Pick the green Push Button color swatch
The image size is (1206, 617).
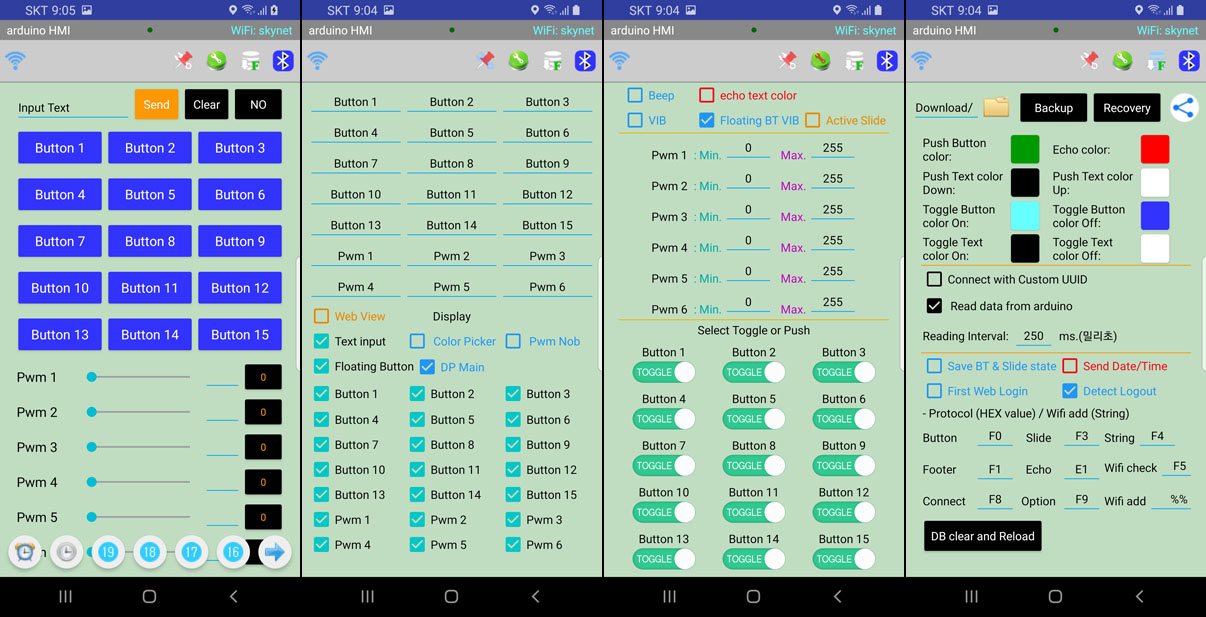pyautogui.click(x=1025, y=149)
